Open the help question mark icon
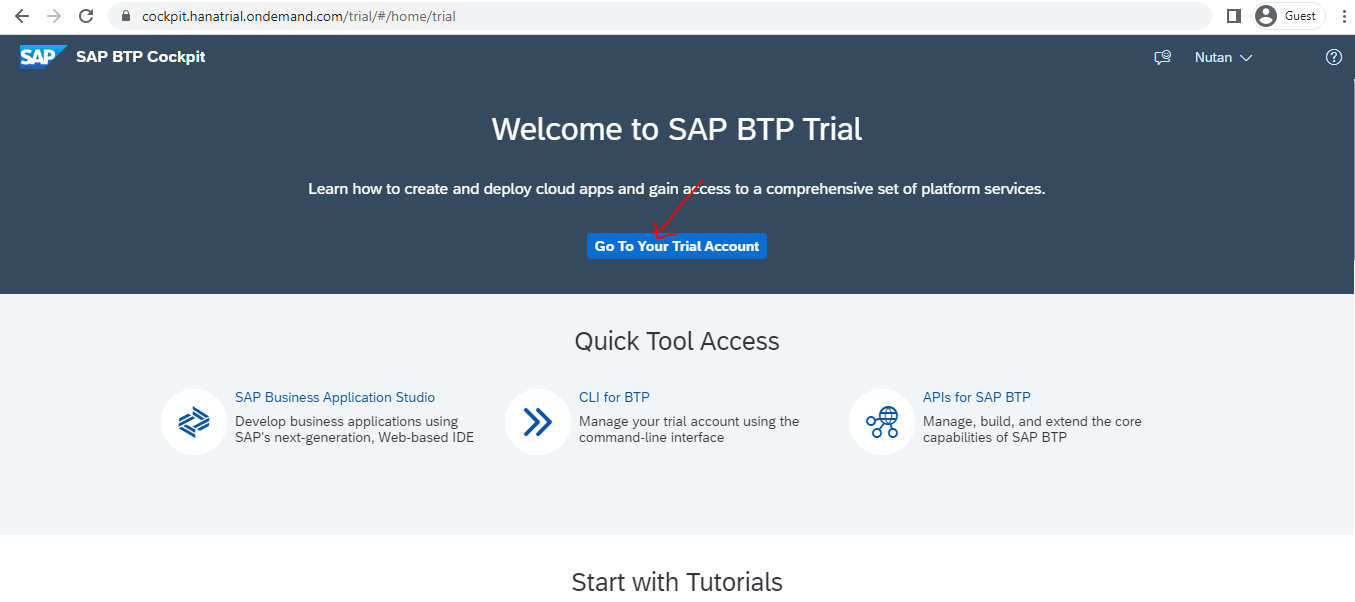 (x=1334, y=57)
